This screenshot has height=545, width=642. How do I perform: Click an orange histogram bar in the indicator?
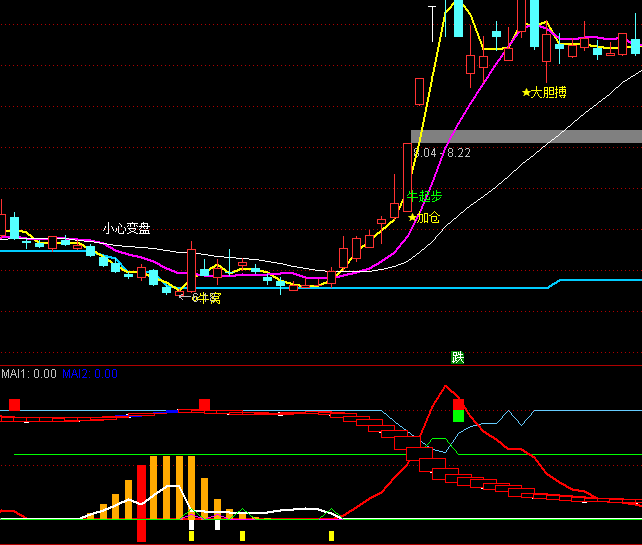(x=166, y=487)
